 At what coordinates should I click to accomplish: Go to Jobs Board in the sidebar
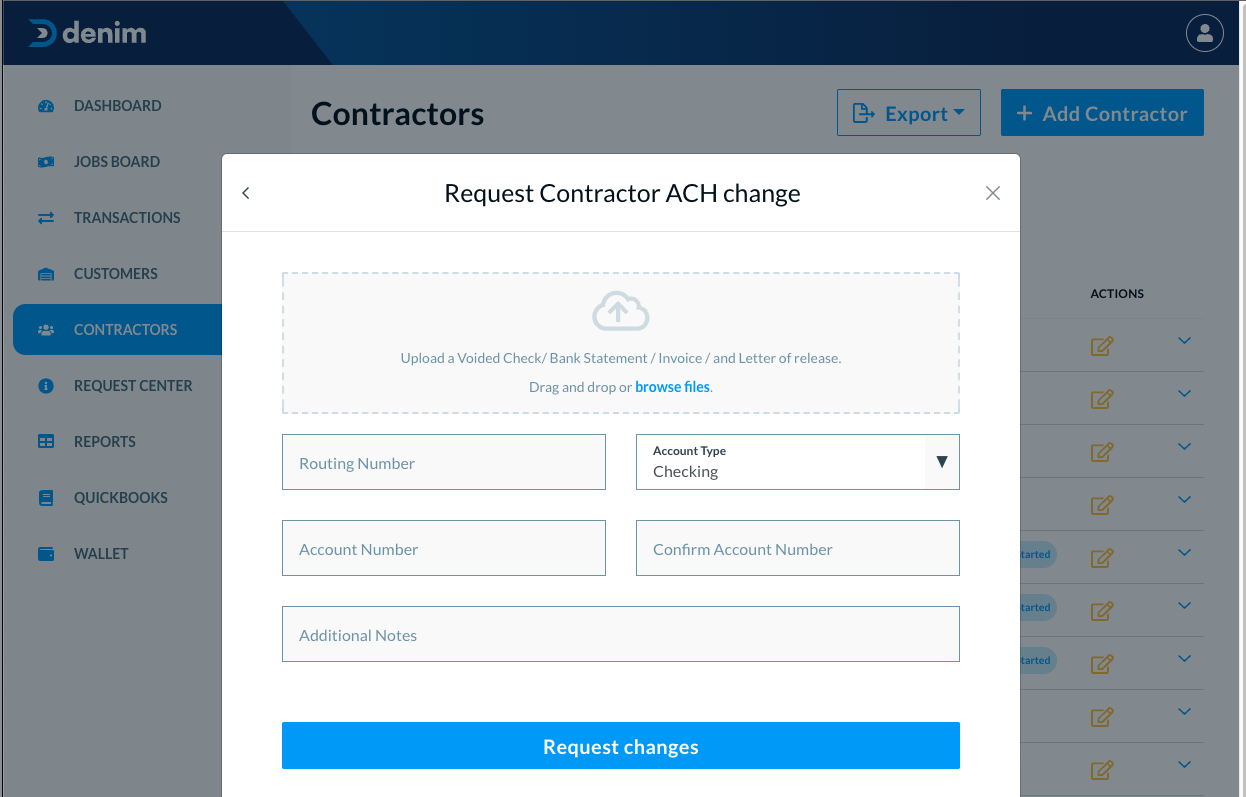tap(117, 162)
